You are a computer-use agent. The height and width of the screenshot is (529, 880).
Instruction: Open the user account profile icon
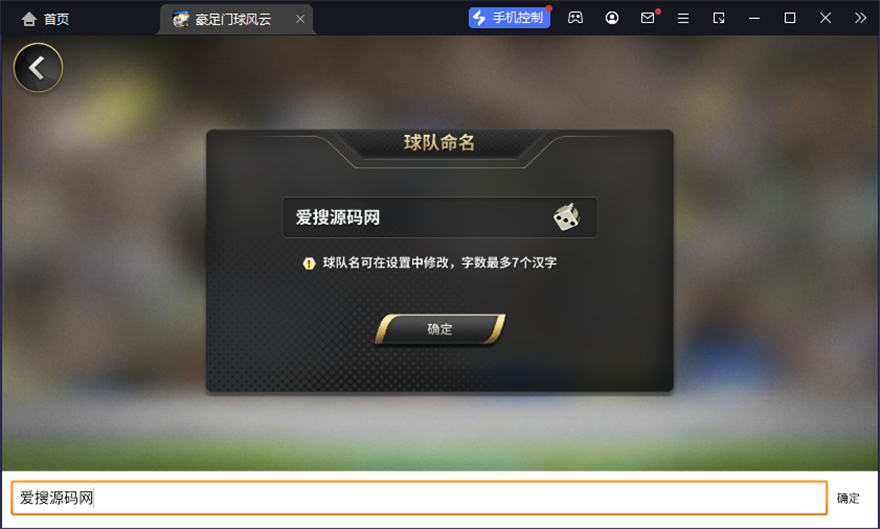click(612, 18)
